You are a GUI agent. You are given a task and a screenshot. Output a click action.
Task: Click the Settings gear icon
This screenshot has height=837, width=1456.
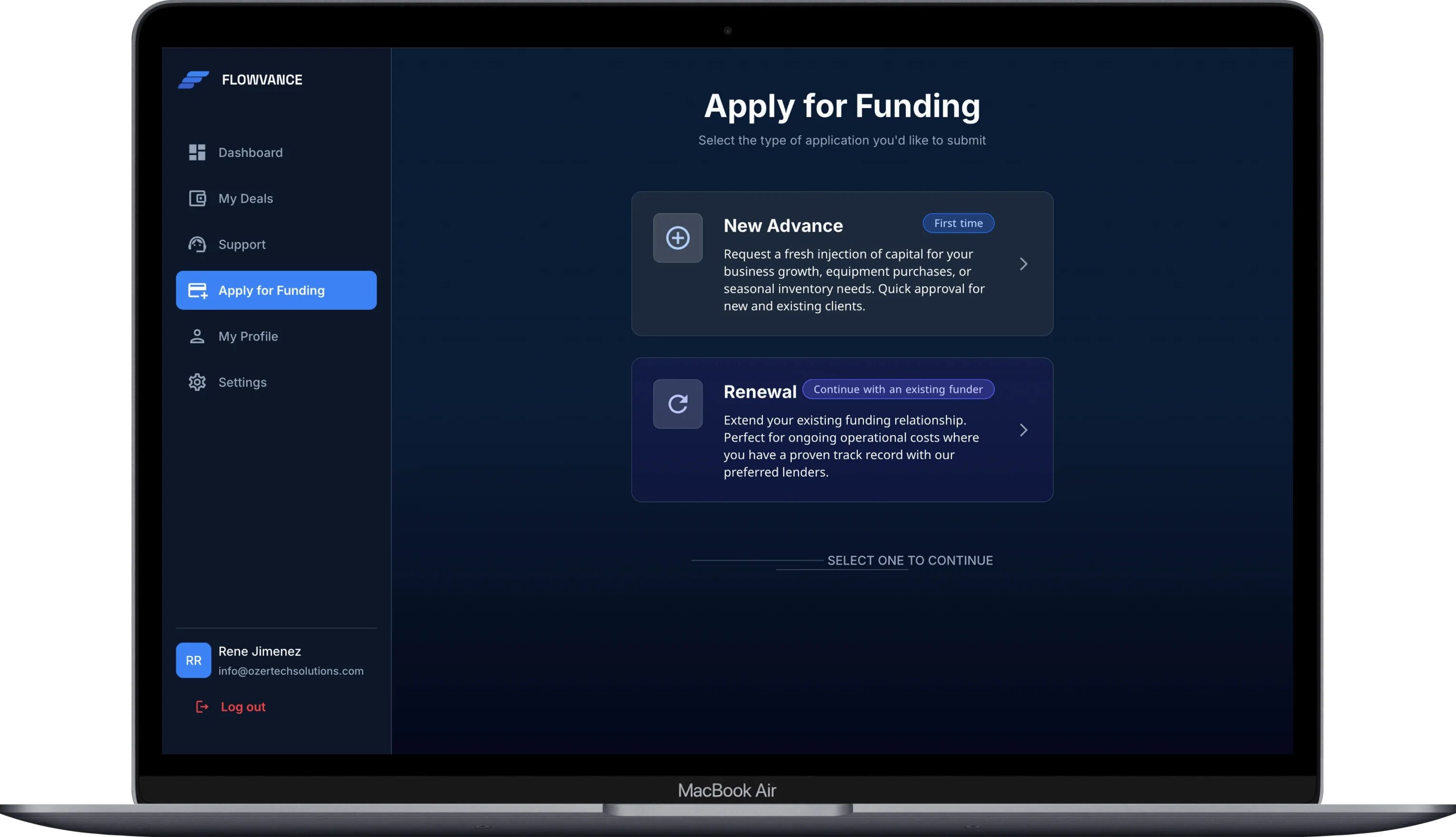[197, 382]
